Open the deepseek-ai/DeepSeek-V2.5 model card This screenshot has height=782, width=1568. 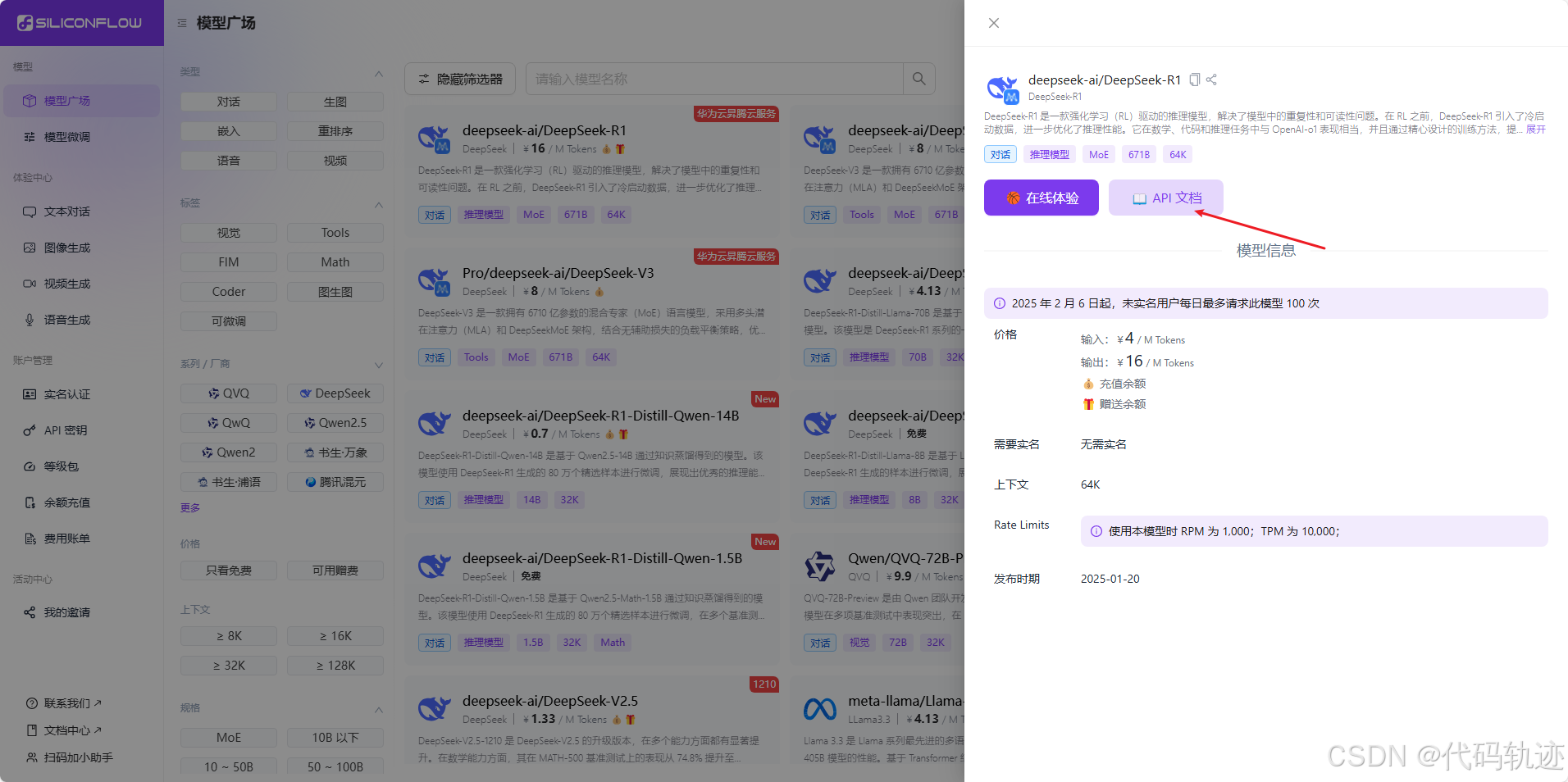[591, 721]
